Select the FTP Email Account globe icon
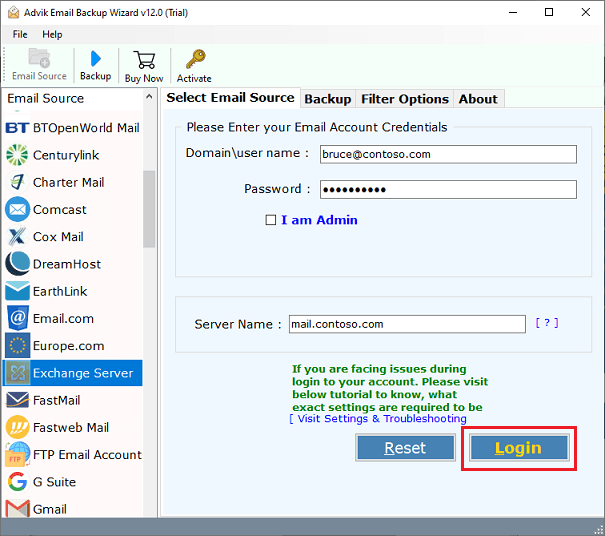This screenshot has height=536, width=605. coord(18,455)
